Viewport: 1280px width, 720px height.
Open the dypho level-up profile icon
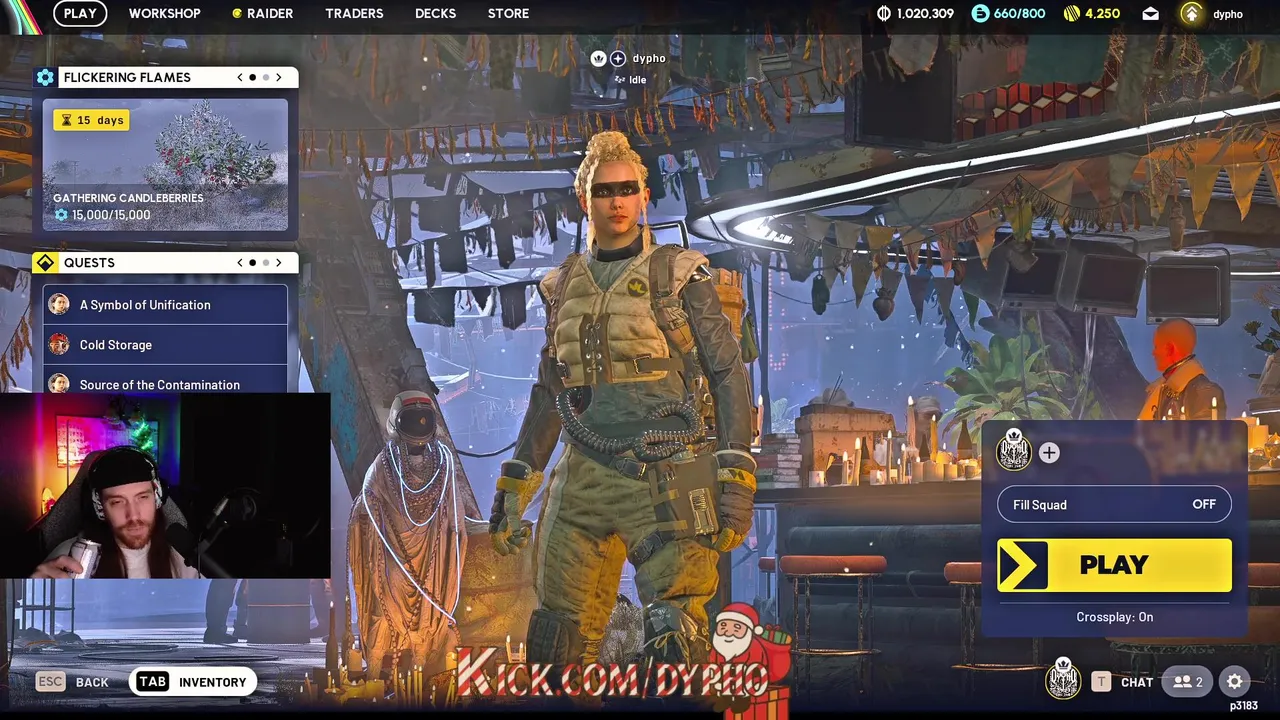pos(1191,13)
